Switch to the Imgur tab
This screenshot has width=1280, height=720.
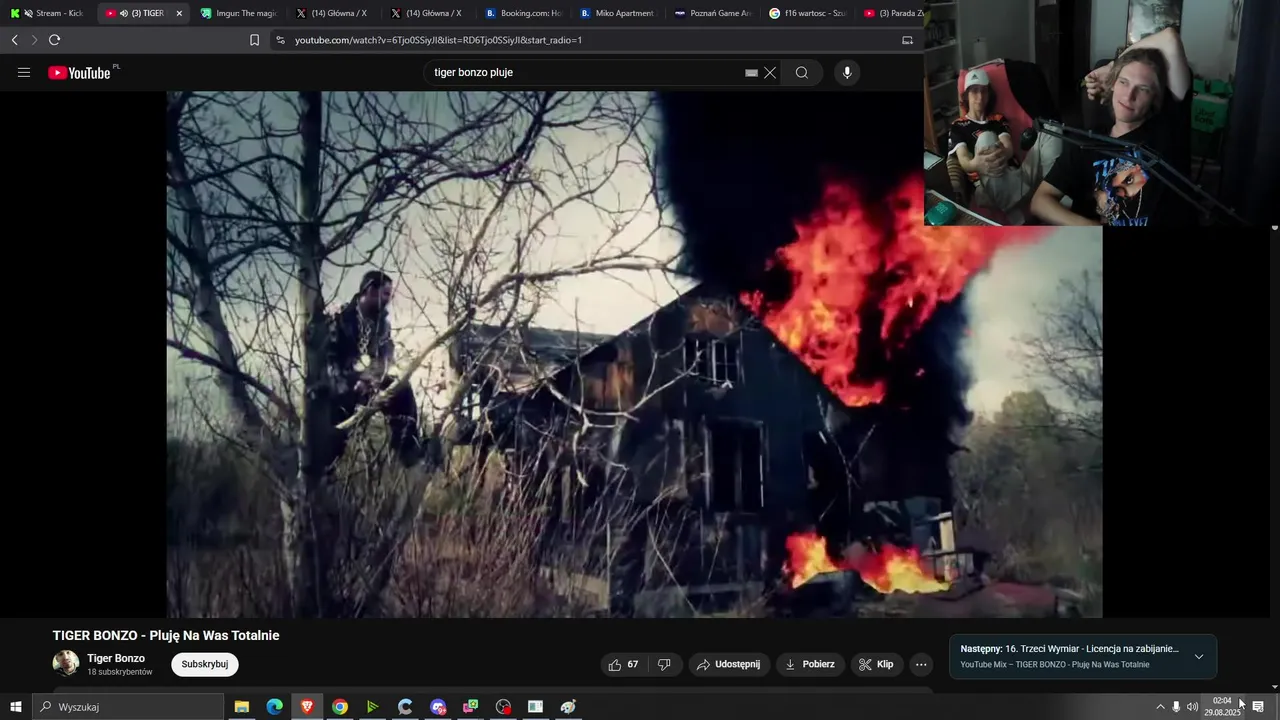click(x=238, y=13)
